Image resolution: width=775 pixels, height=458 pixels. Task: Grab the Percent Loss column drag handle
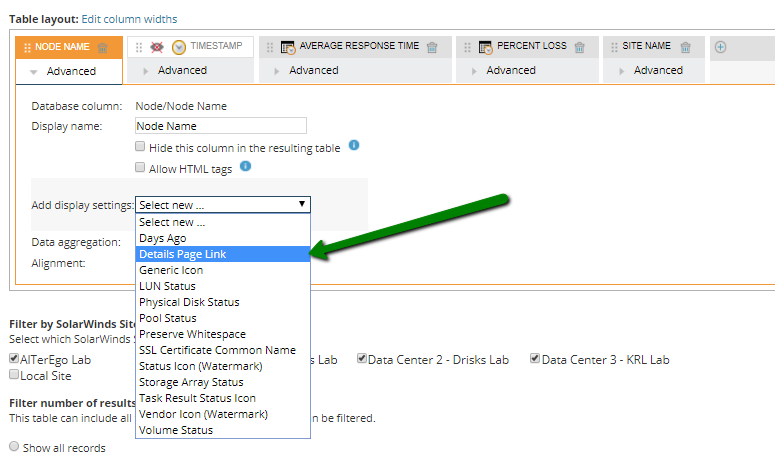[468, 47]
